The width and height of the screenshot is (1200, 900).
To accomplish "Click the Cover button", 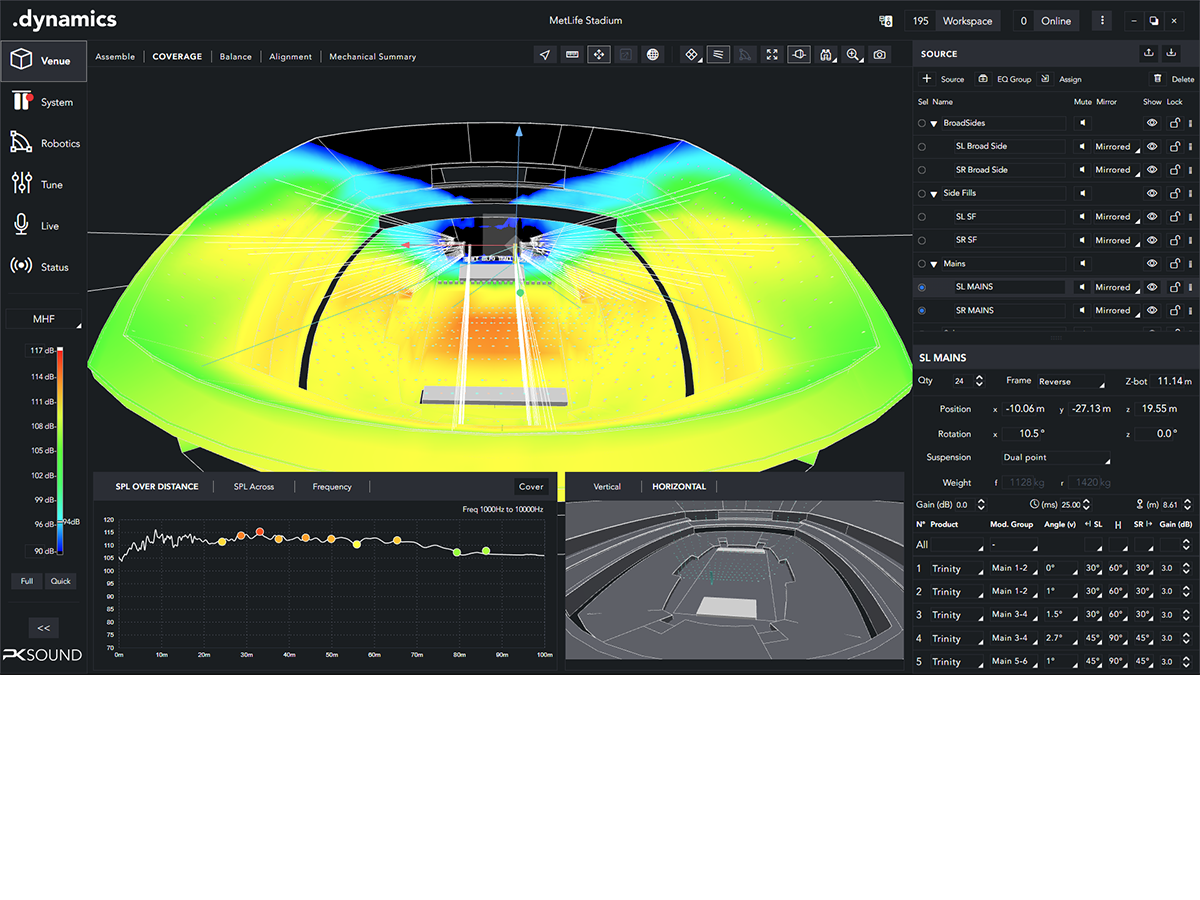I will pos(531,486).
